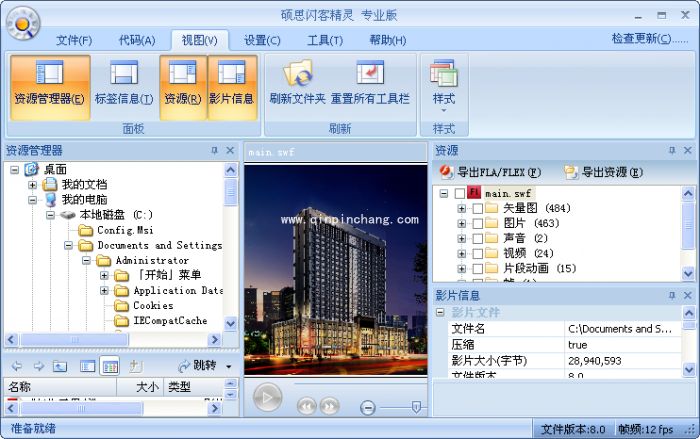Collapse the 桌面 tree node
The height and width of the screenshot is (439, 700).
click(x=14, y=170)
